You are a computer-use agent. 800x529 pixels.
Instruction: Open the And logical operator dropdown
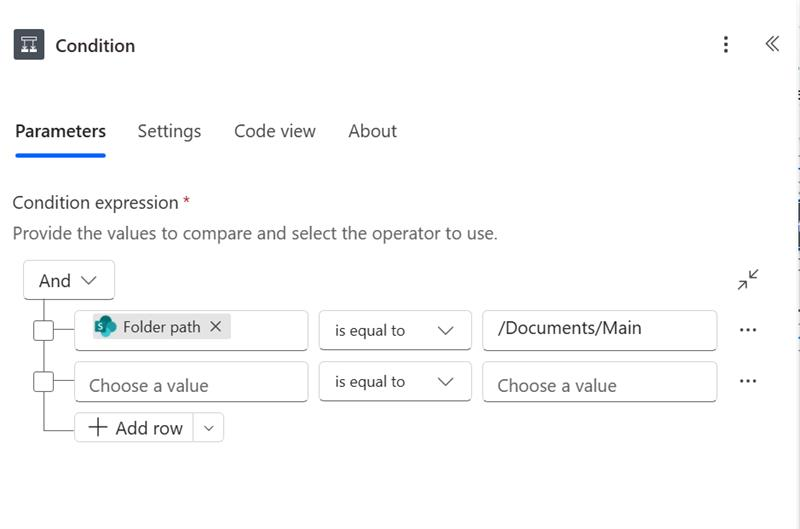pyautogui.click(x=69, y=281)
